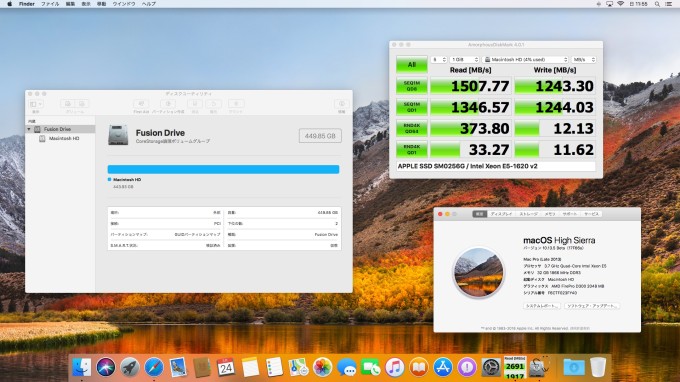Open the Apple menu
The width and height of the screenshot is (680, 382).
(x=10, y=4)
